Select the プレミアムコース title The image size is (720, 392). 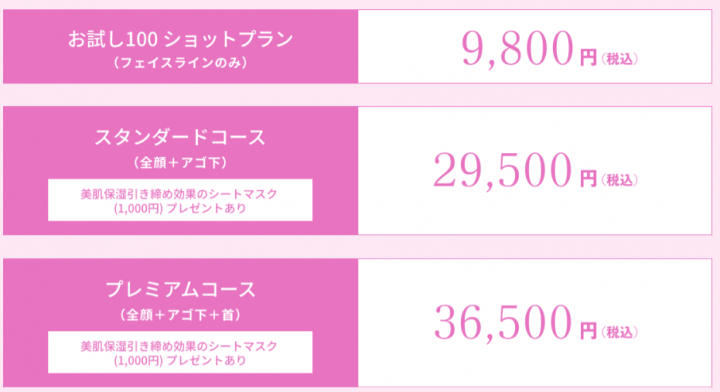tap(180, 289)
